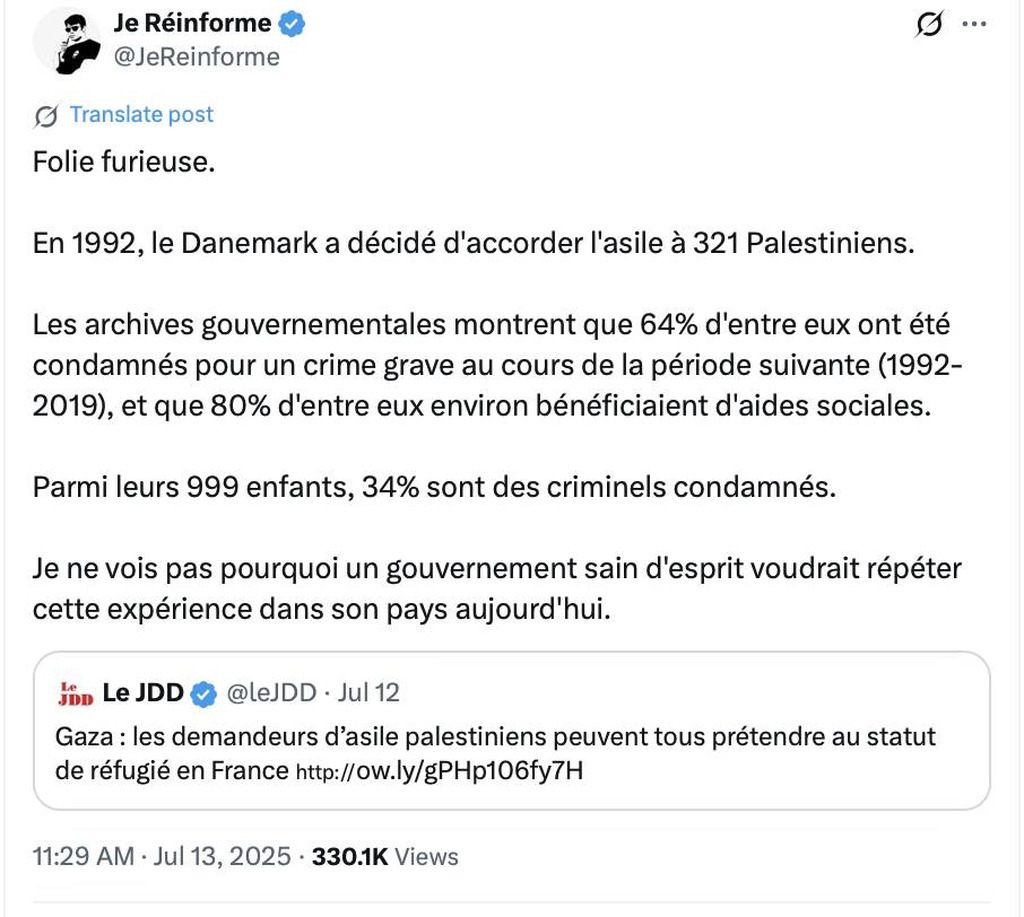Screen dimensions: 1024x917
Task: Click the verified badge next to Le JDD
Action: pos(203,693)
